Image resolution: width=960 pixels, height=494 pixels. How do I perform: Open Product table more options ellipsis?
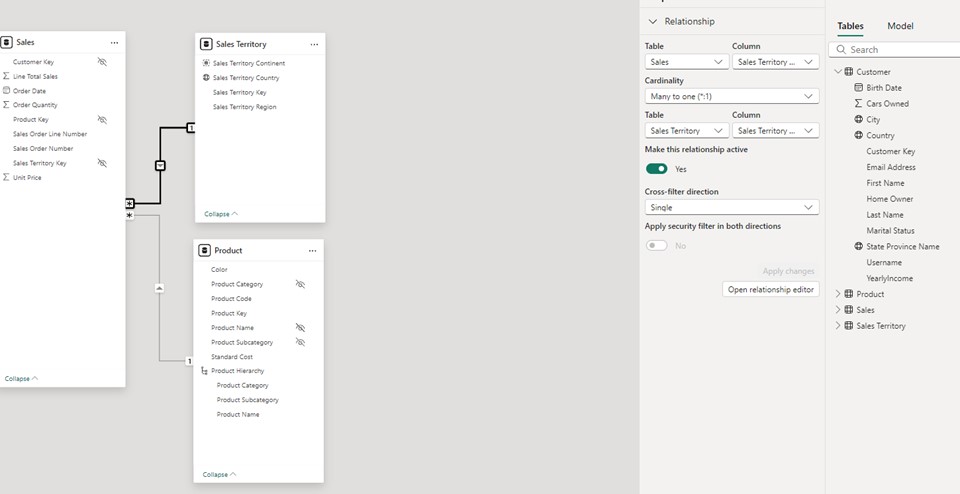(x=312, y=250)
